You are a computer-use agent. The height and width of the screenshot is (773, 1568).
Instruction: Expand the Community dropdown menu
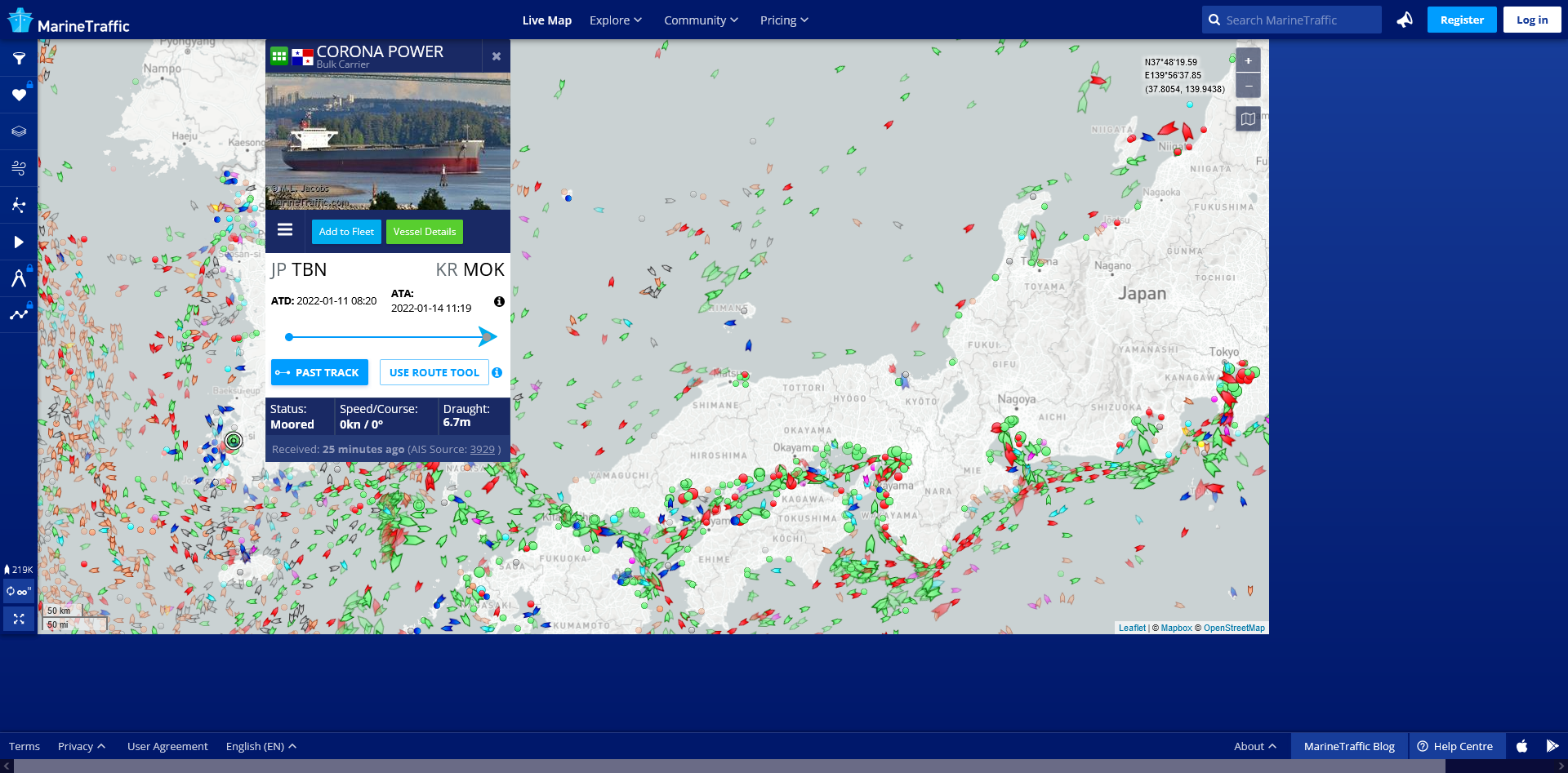pyautogui.click(x=701, y=20)
